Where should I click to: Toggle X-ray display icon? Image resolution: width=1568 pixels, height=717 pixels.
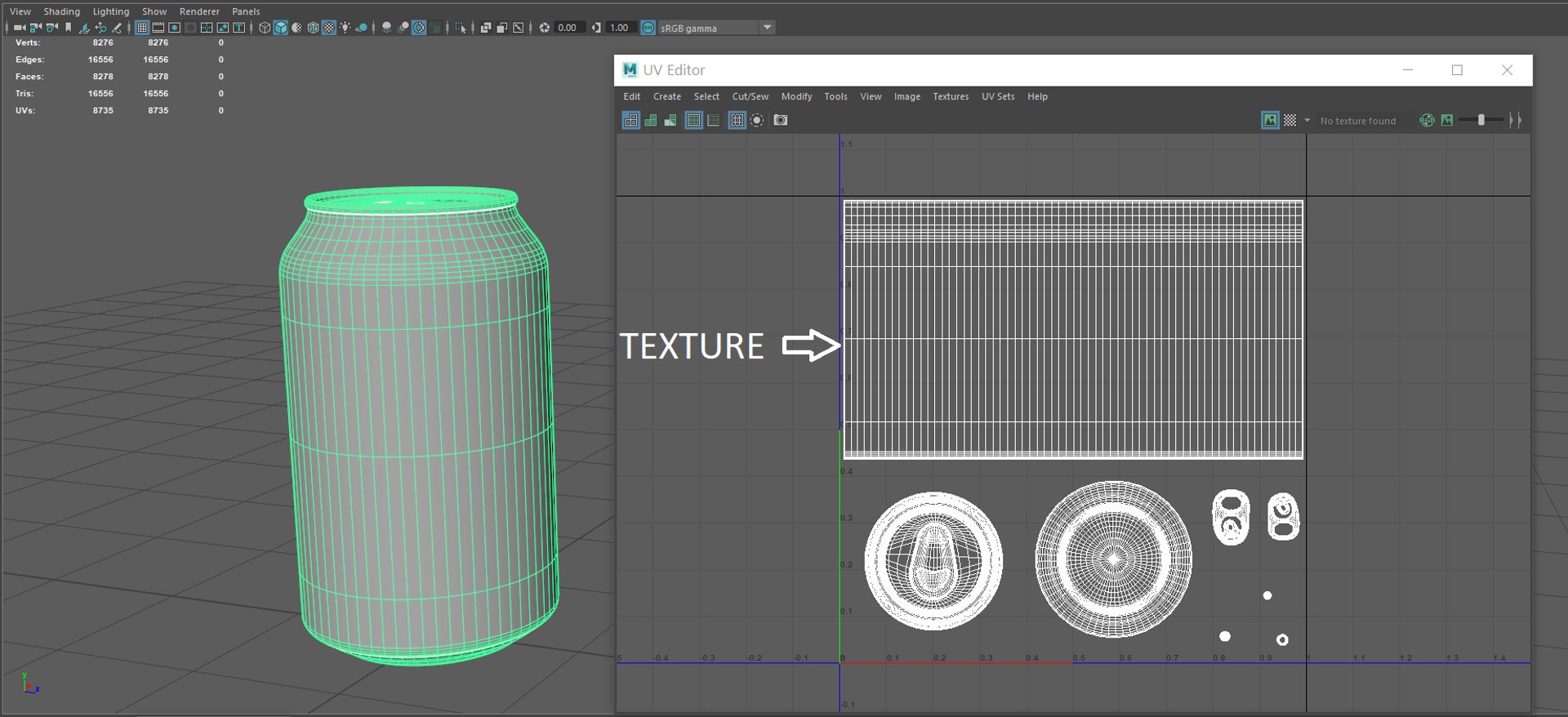tap(486, 28)
